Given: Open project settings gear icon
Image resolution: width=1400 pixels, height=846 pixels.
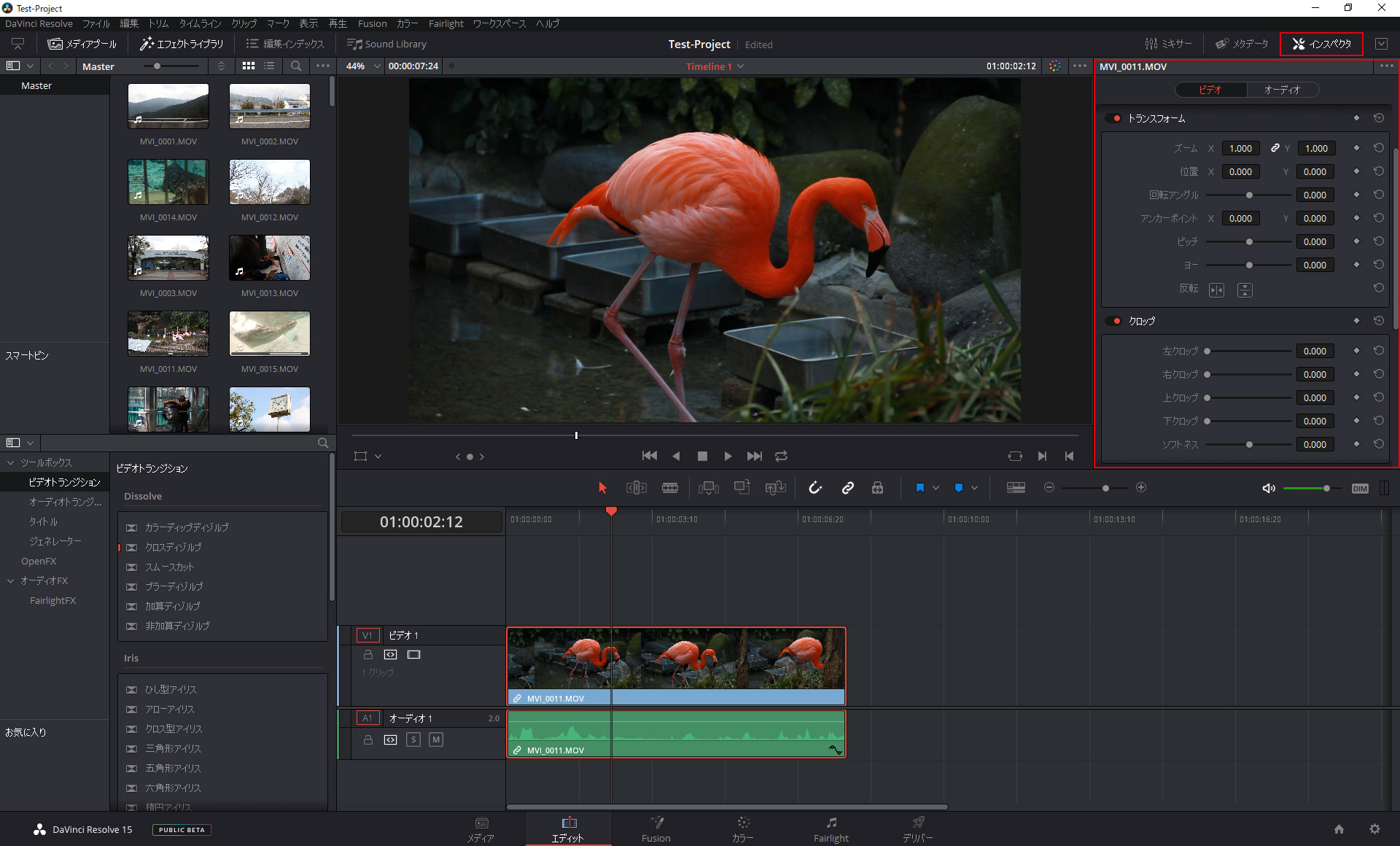Looking at the screenshot, I should point(1374,829).
